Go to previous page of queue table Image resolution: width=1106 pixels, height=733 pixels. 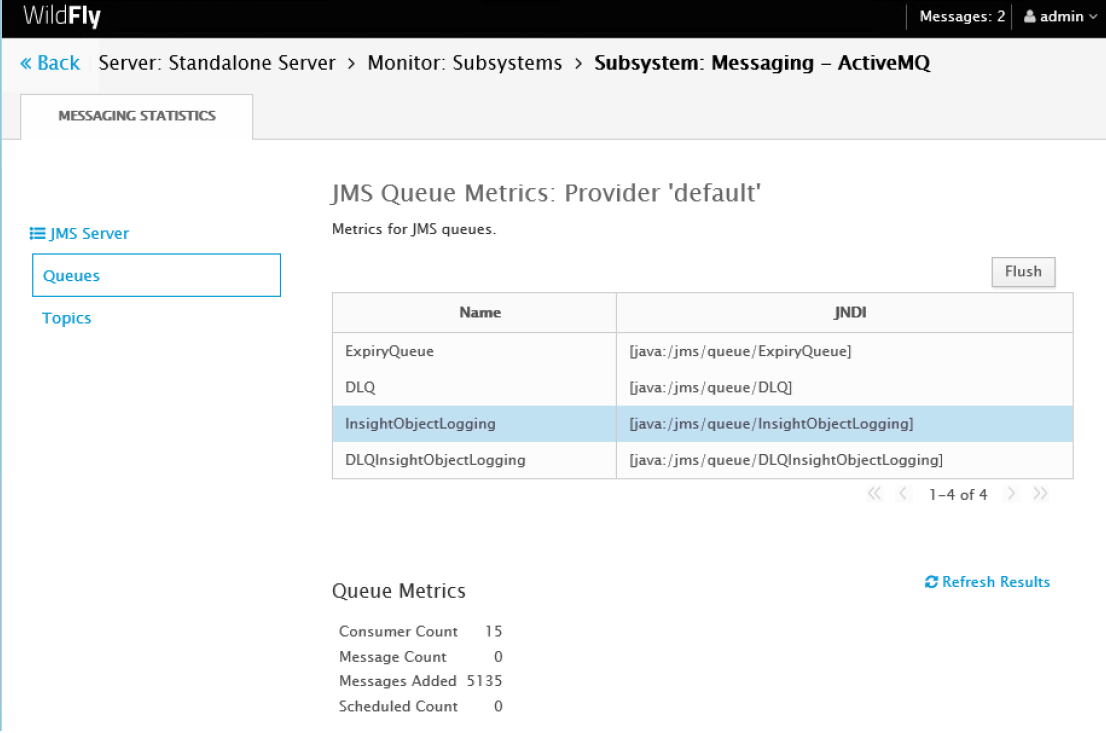[904, 494]
